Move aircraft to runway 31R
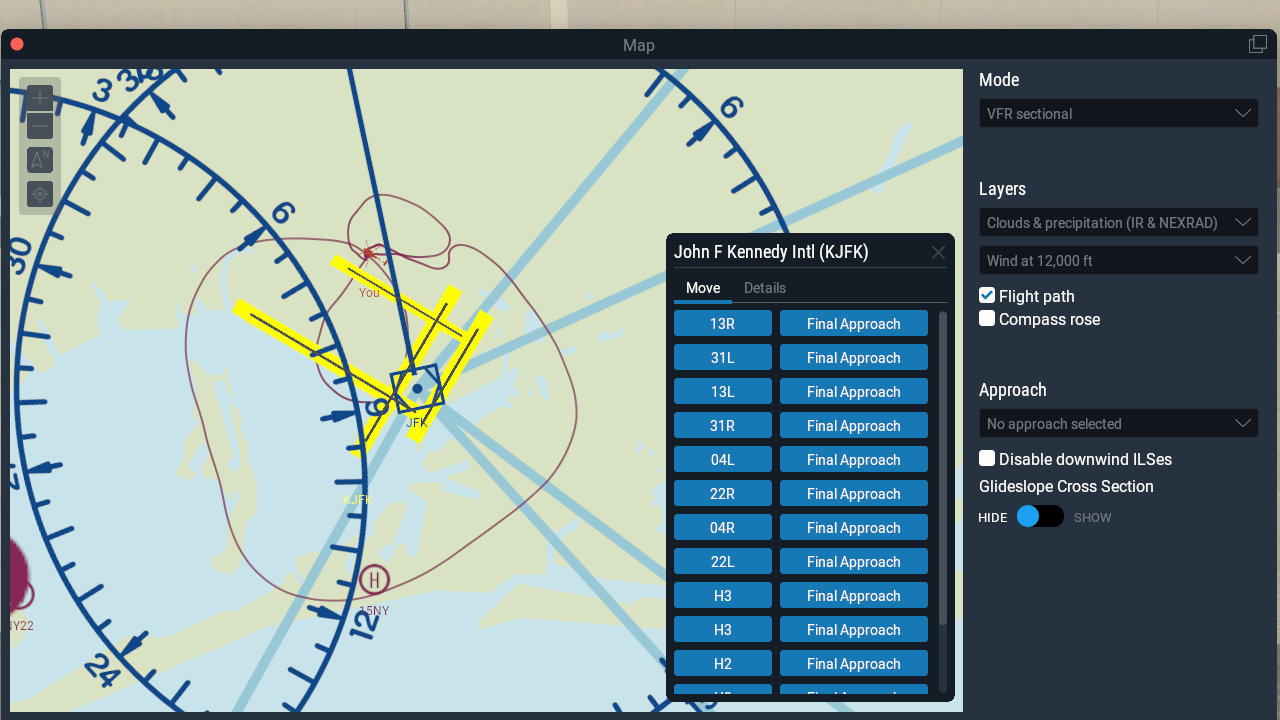 coord(723,426)
